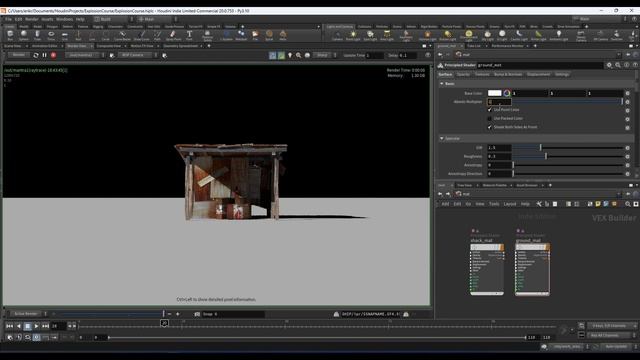Toggle the Auto Update button

click(x=616, y=347)
